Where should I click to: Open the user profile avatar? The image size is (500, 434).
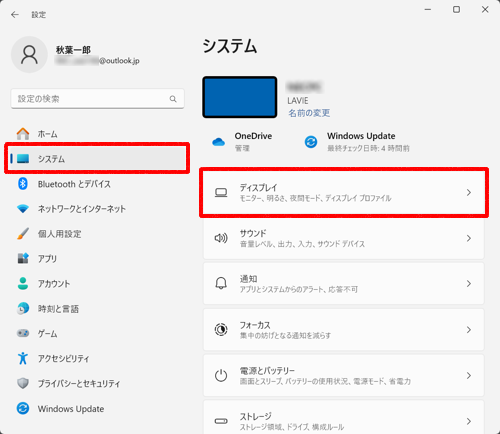29,55
